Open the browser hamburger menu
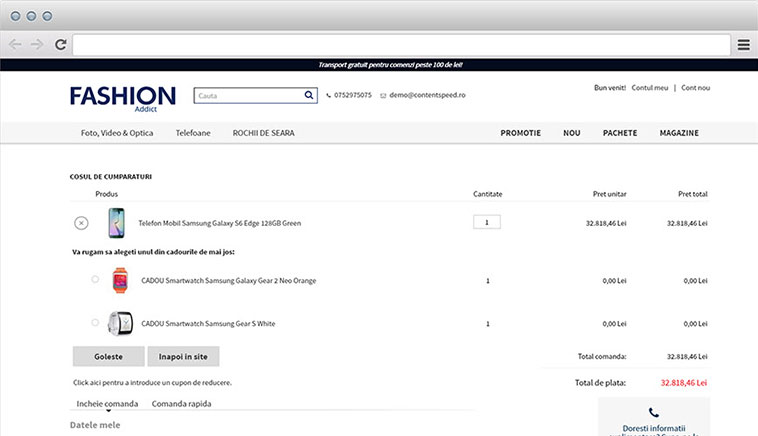Viewport: 758px width, 436px height. coord(744,44)
